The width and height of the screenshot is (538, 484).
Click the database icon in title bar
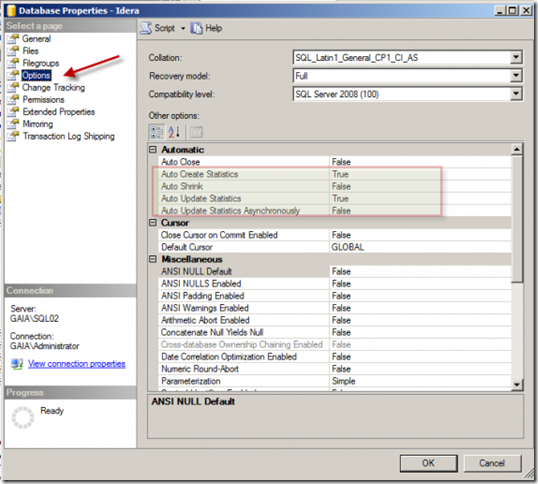pos(11,11)
